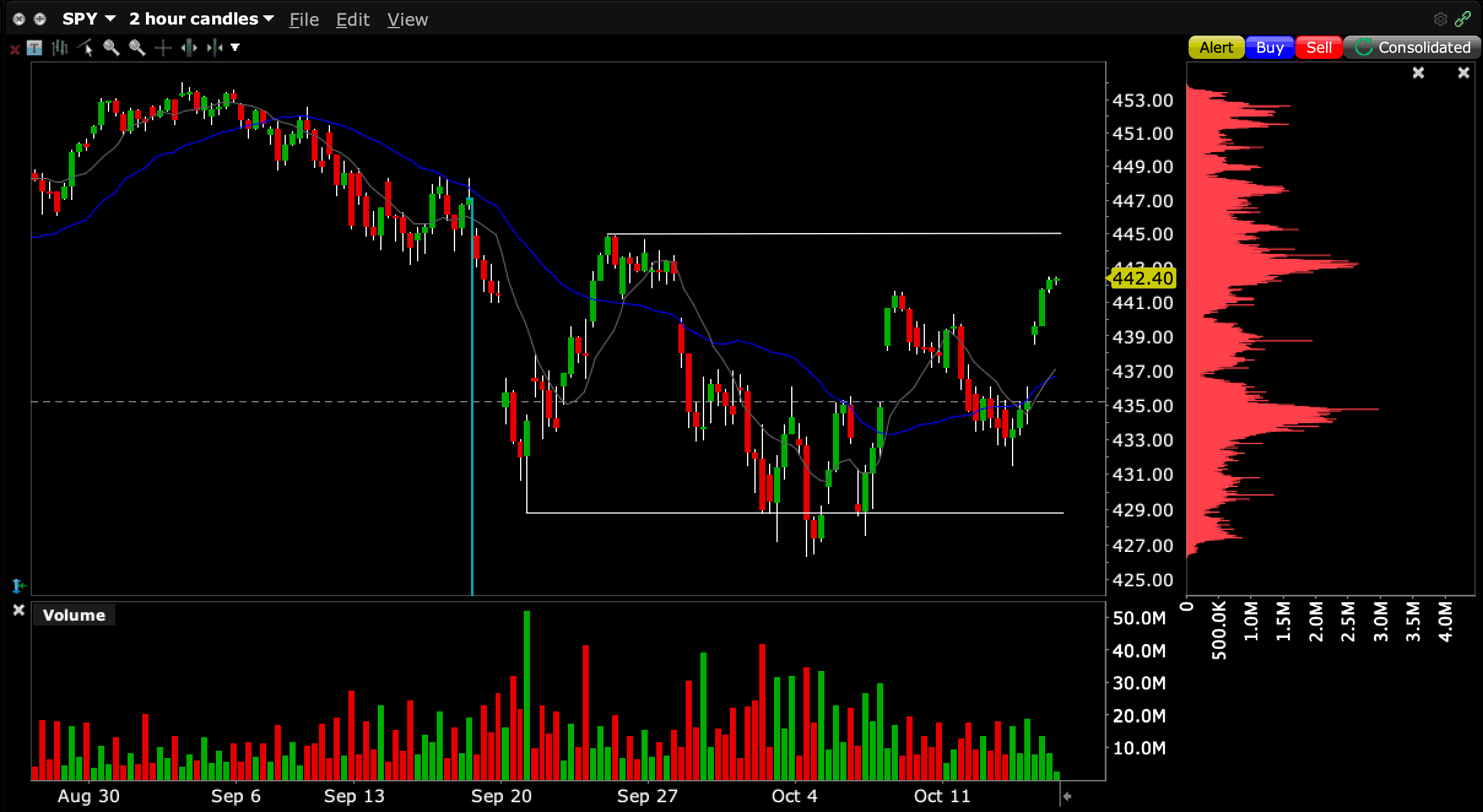The image size is (1483, 812).
Task: Toggle the chain link icon at top right
Action: pos(1463,19)
